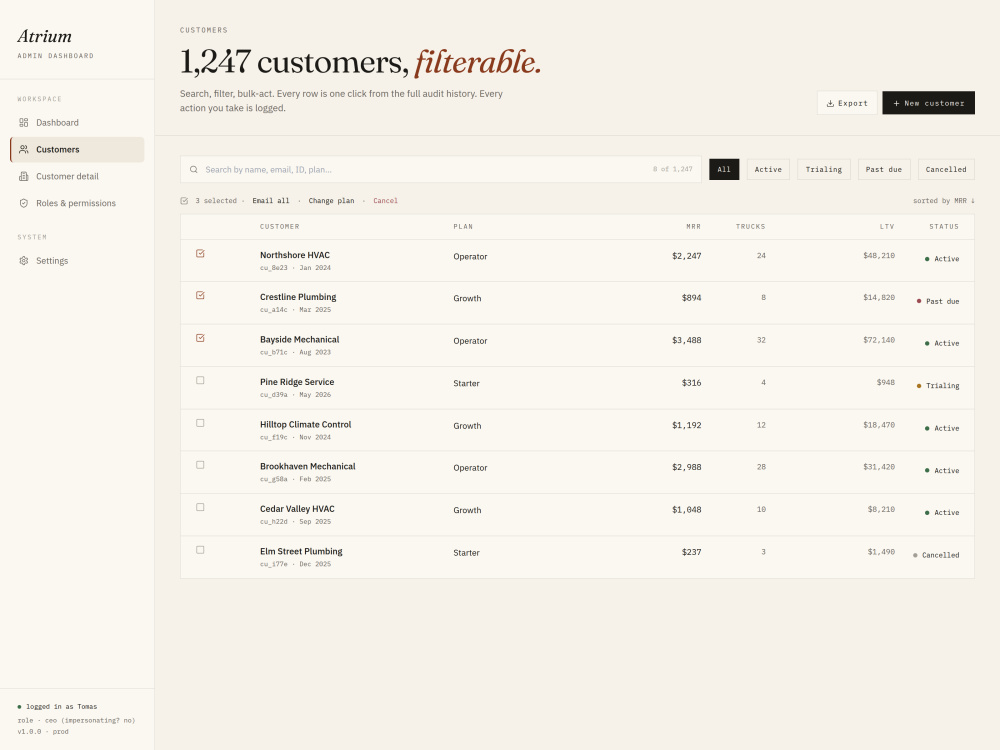Click the Roles & permissions shield icon

(x=24, y=203)
